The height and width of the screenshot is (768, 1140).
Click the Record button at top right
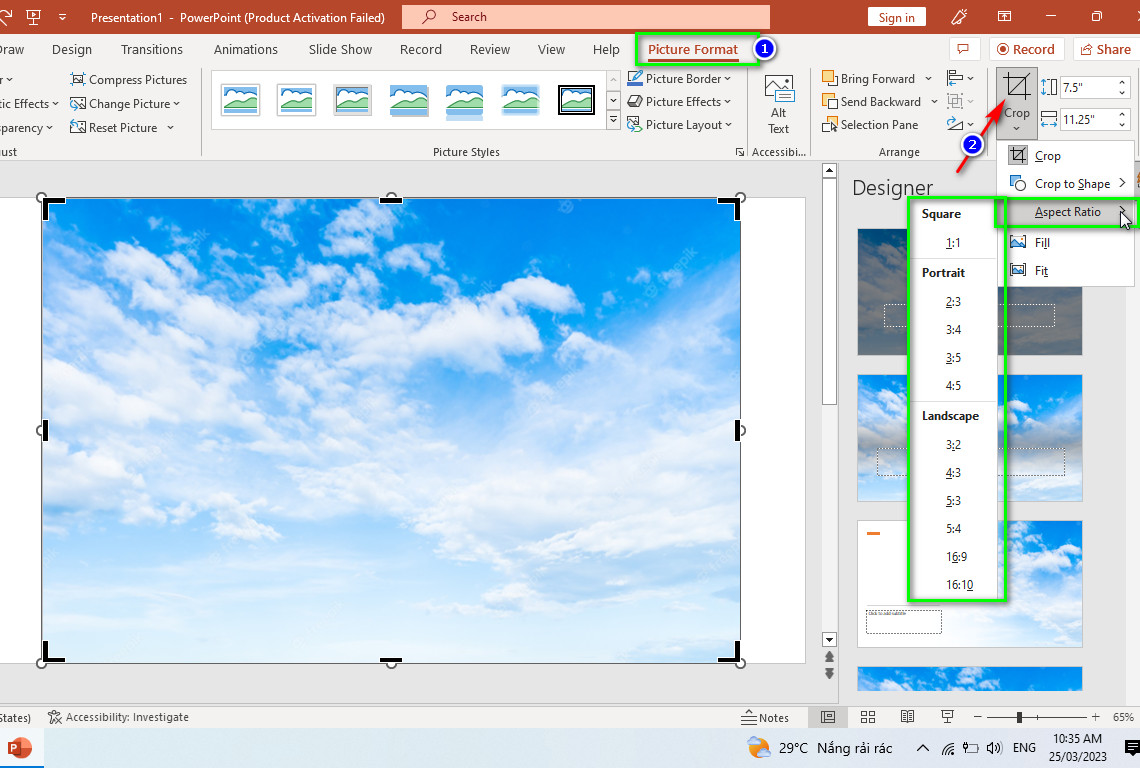coord(1026,49)
